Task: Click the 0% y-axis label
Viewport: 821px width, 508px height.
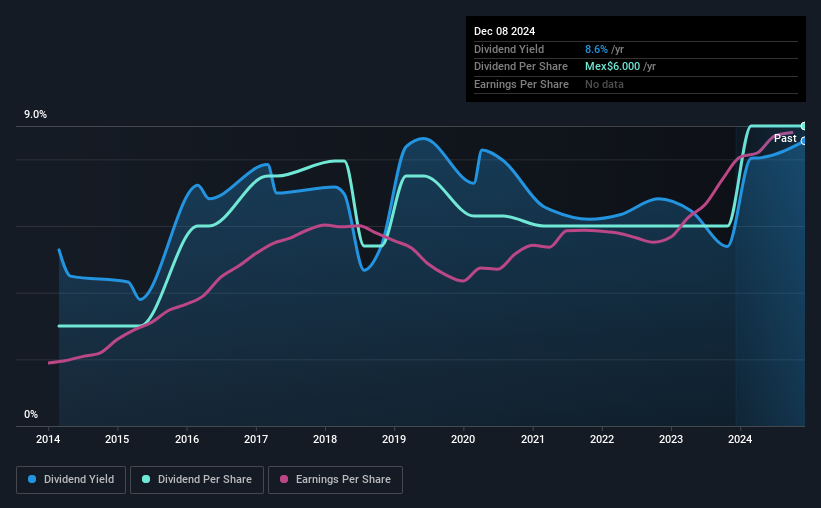Action: [x=31, y=414]
